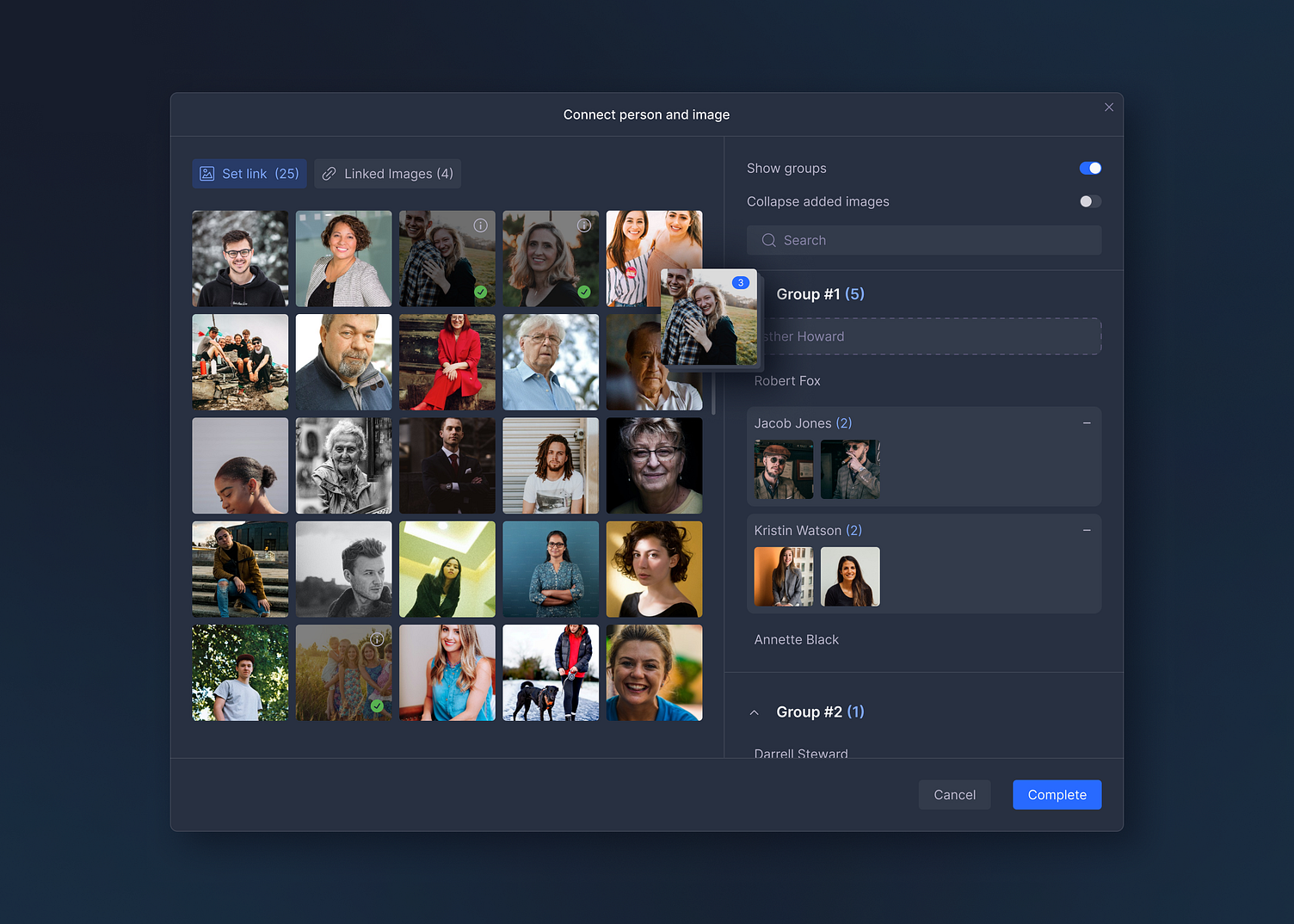The height and width of the screenshot is (924, 1294).
Task: Click green checkmark on family field photo
Action: (377, 706)
